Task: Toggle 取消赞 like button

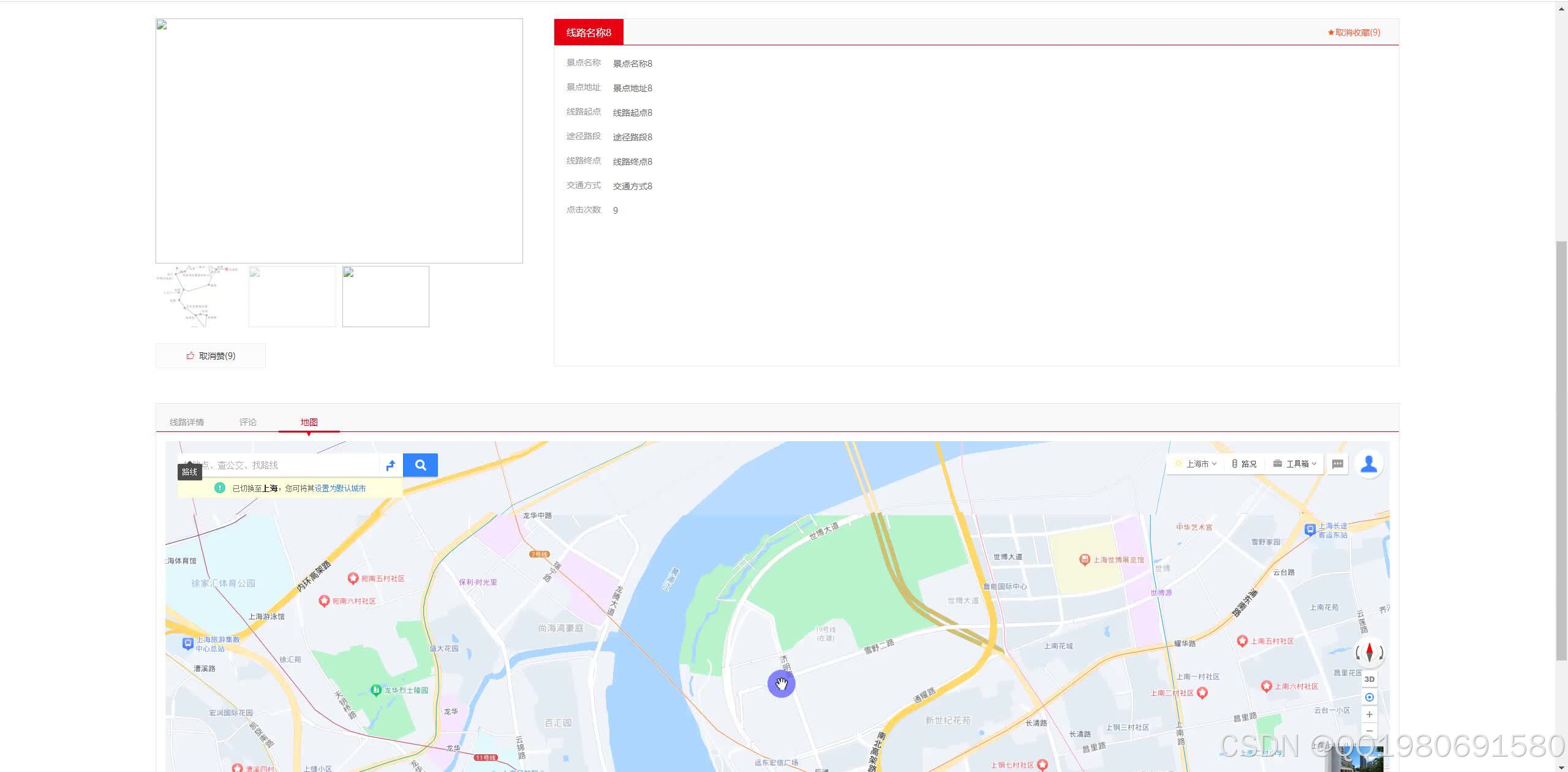Action: (211, 355)
